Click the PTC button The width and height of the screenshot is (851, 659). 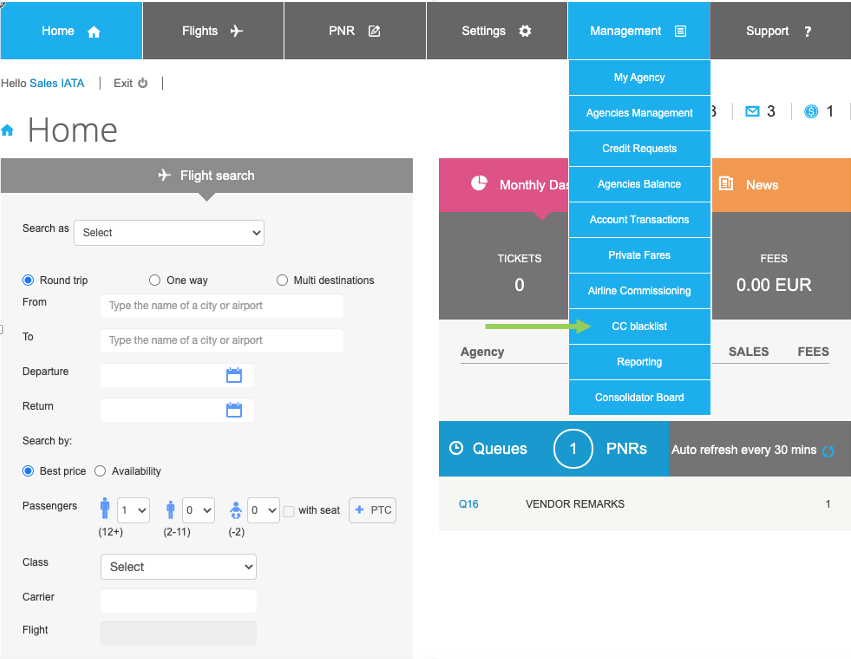[372, 510]
